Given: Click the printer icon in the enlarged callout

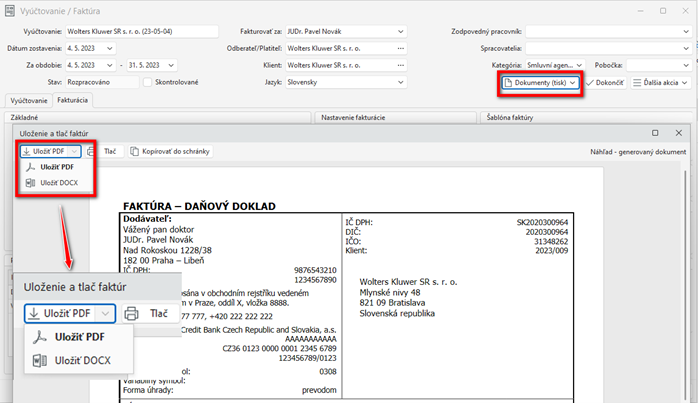Looking at the screenshot, I should [131, 313].
